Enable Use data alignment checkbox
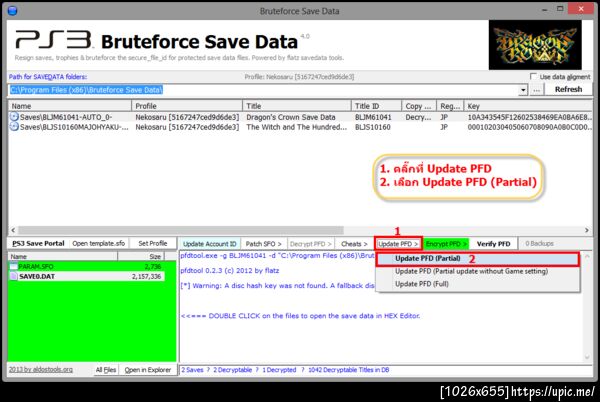Screen dimensions: 600x402 click(x=533, y=76)
